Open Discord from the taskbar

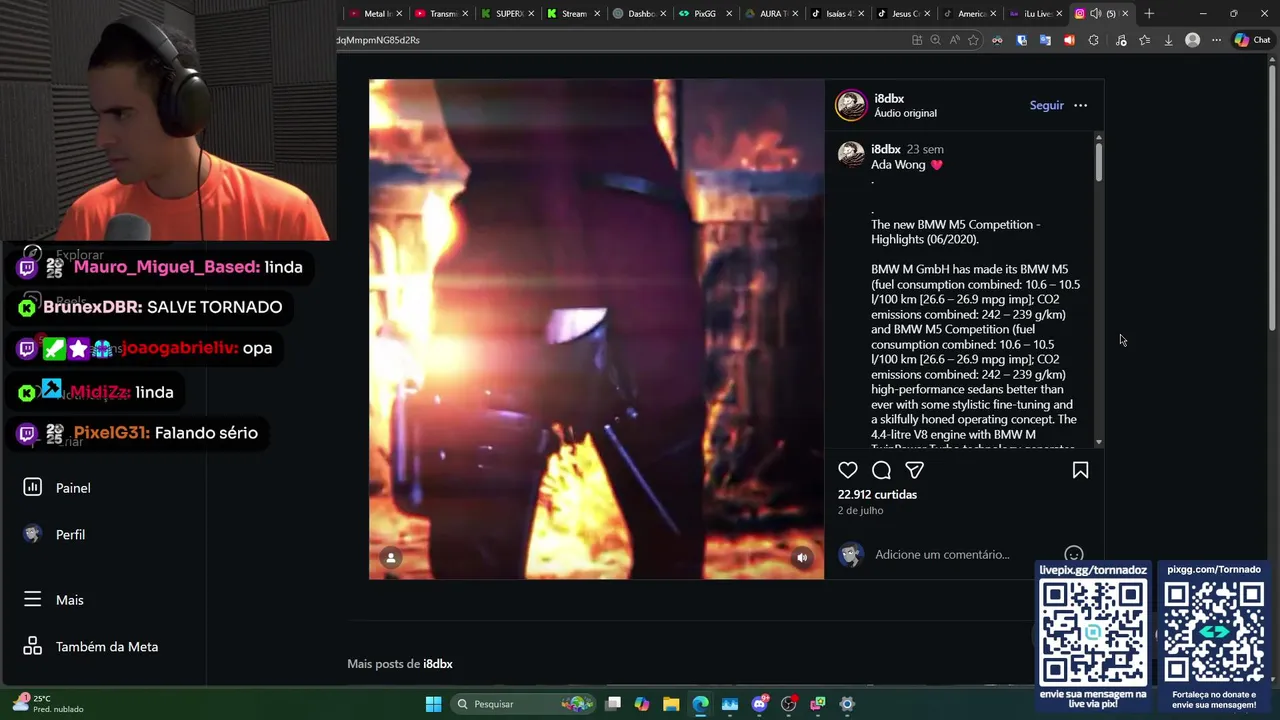point(759,704)
